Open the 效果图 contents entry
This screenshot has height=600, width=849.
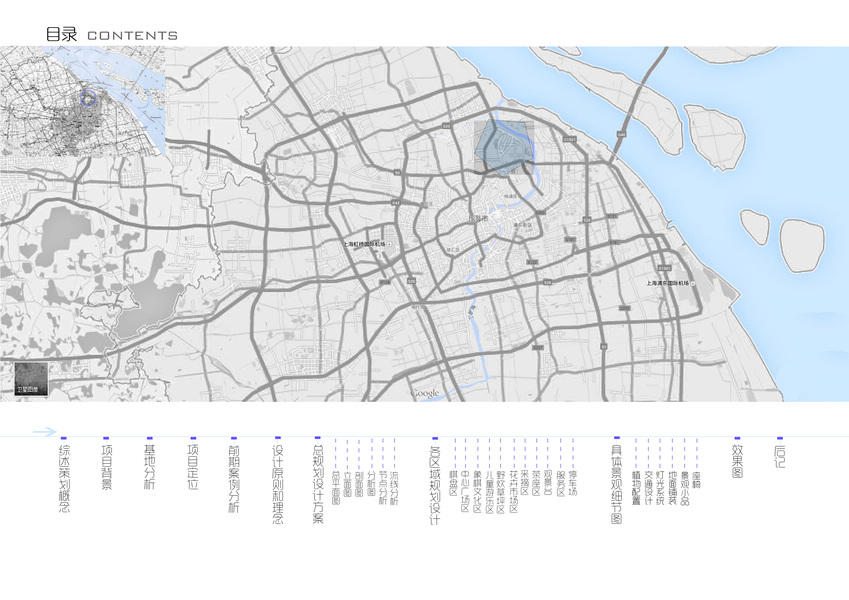click(x=737, y=461)
